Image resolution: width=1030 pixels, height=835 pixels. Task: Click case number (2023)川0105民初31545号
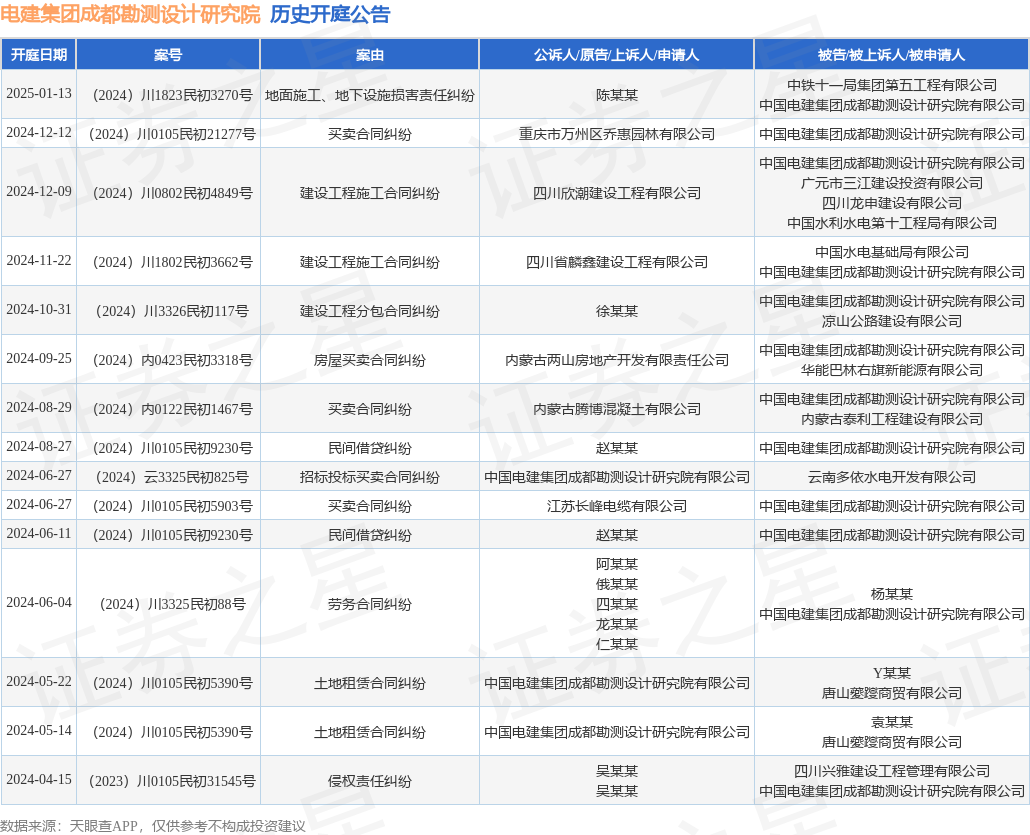[x=171, y=781]
